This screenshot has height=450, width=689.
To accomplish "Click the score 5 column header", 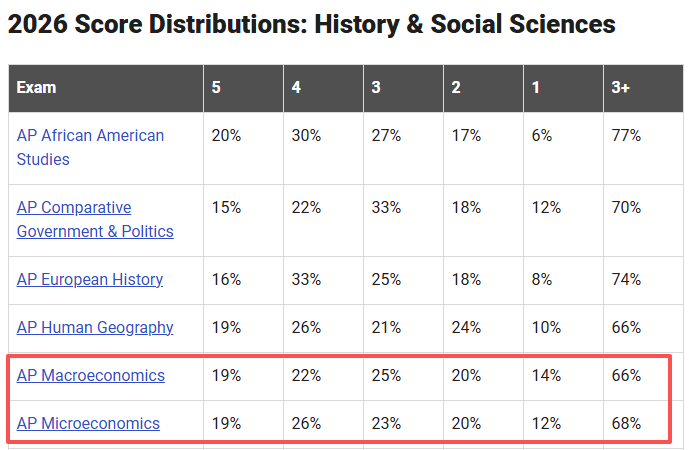I will 243,88.
